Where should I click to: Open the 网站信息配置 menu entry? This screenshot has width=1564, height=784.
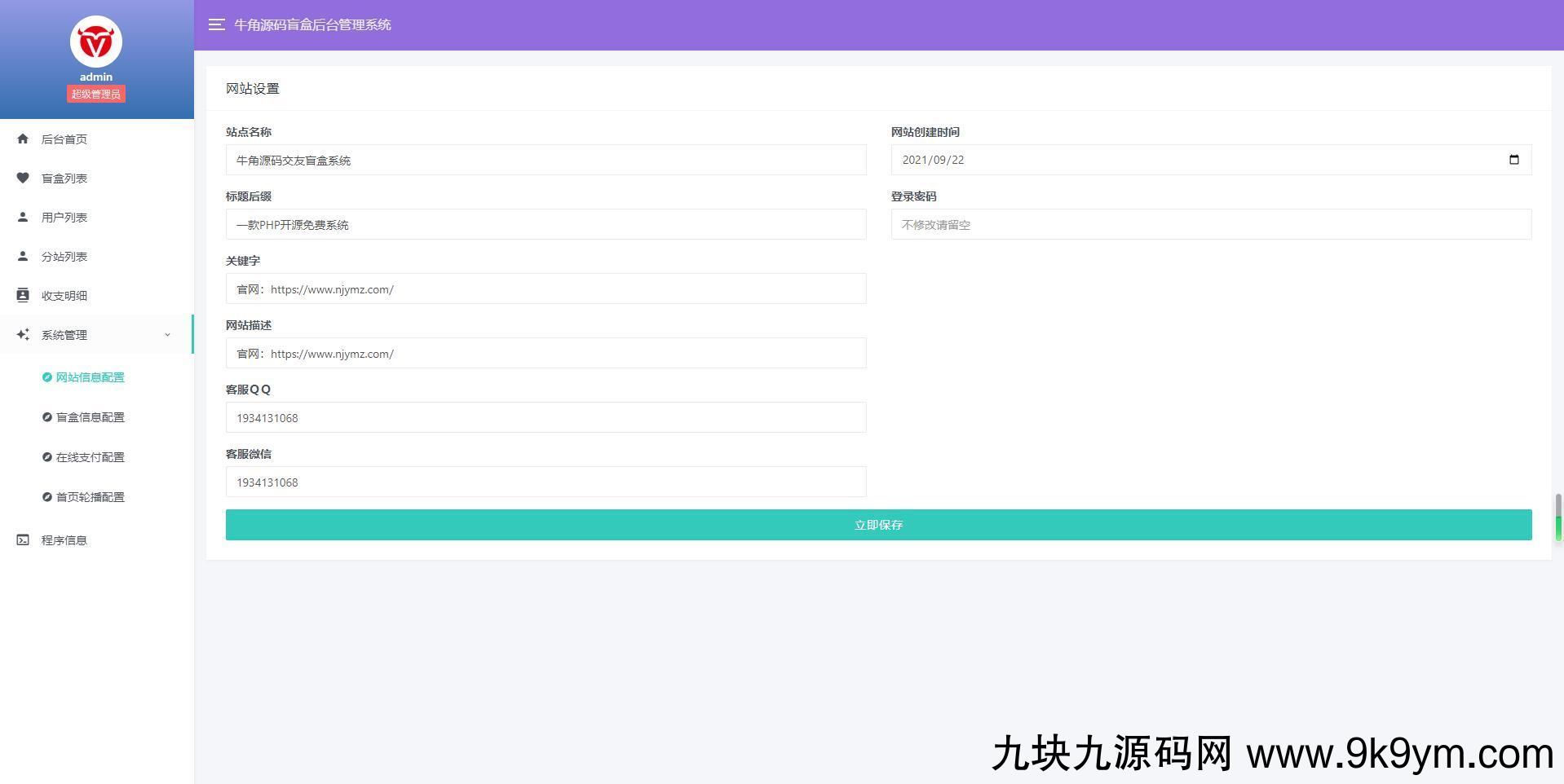point(90,377)
